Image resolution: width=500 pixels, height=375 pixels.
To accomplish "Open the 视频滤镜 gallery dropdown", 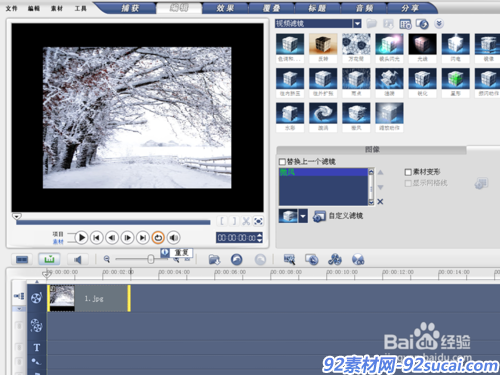I will [357, 24].
